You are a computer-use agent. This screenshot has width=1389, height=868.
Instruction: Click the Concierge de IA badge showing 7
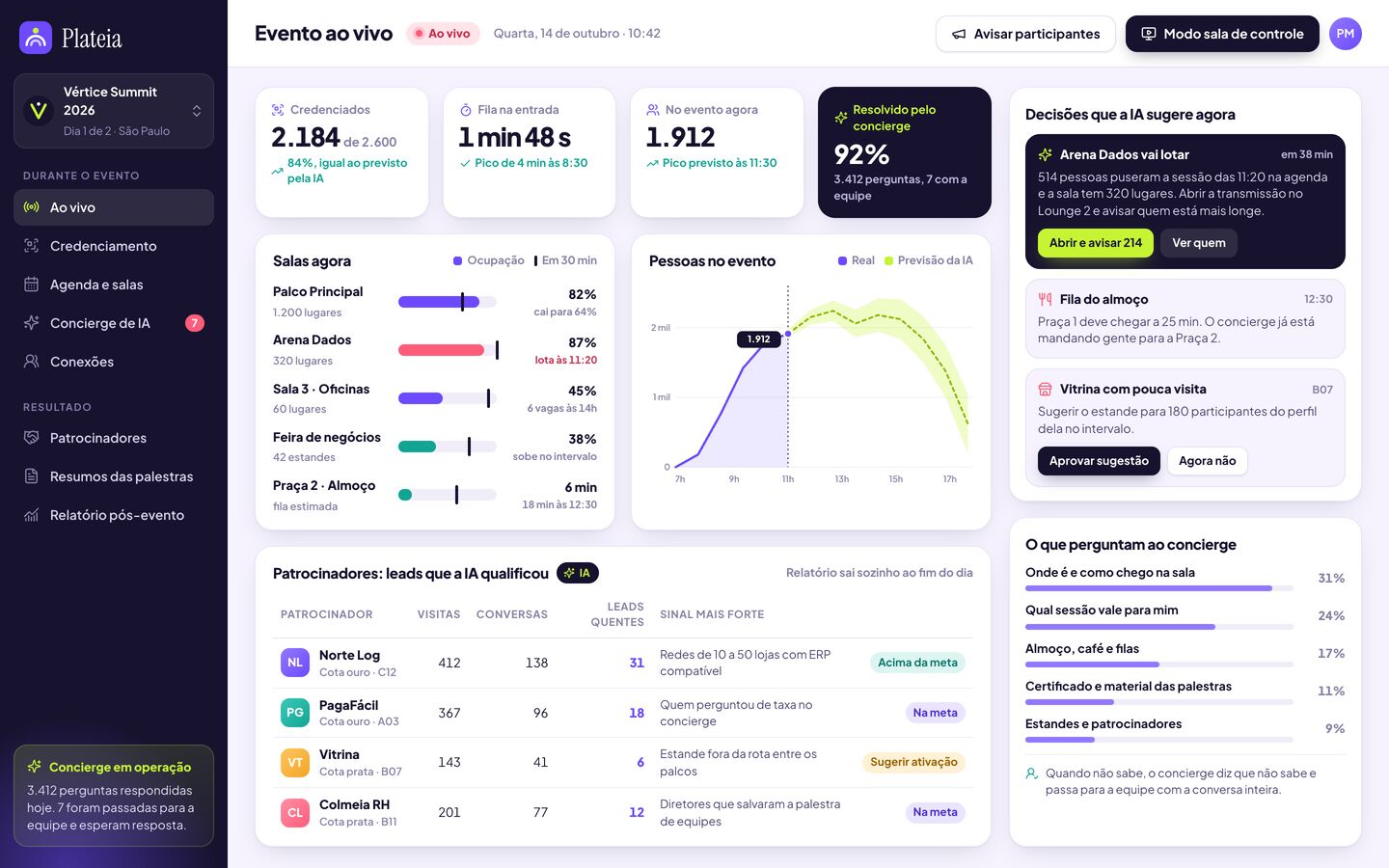click(195, 323)
